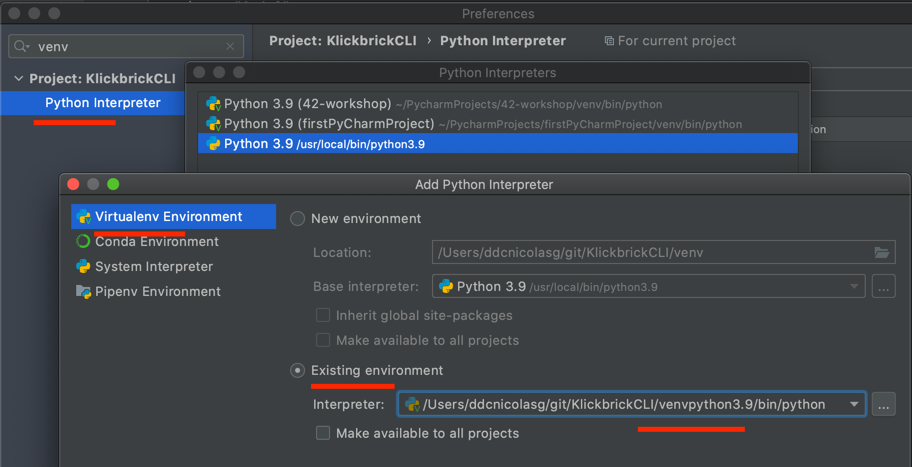Click the For current project copy icon
The width and height of the screenshot is (912, 467).
point(609,41)
